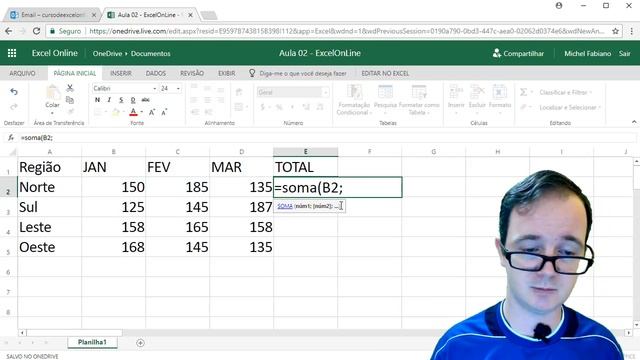Click the Cut scissors icon
Viewport: 640px width, 360px height.
(70, 88)
